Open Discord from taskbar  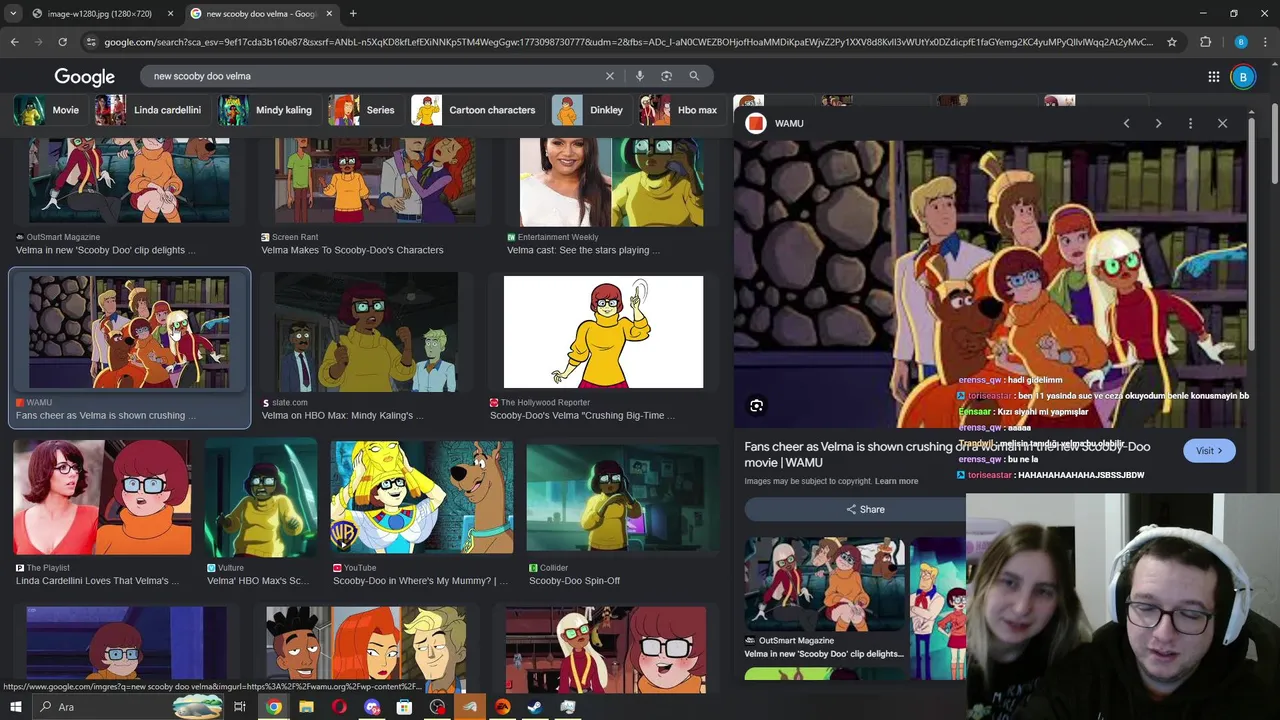[x=372, y=707]
